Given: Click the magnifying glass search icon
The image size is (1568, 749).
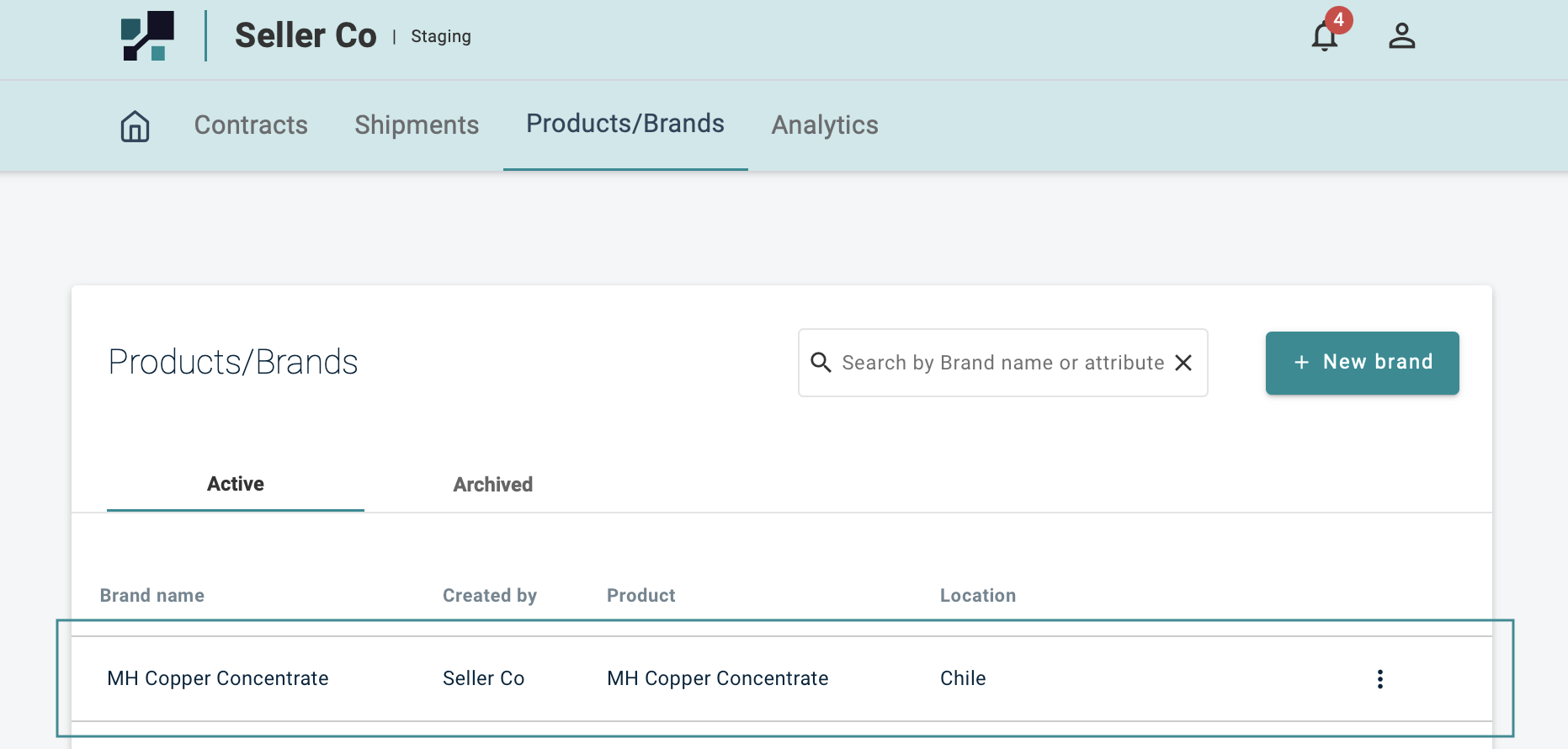Looking at the screenshot, I should [x=821, y=363].
